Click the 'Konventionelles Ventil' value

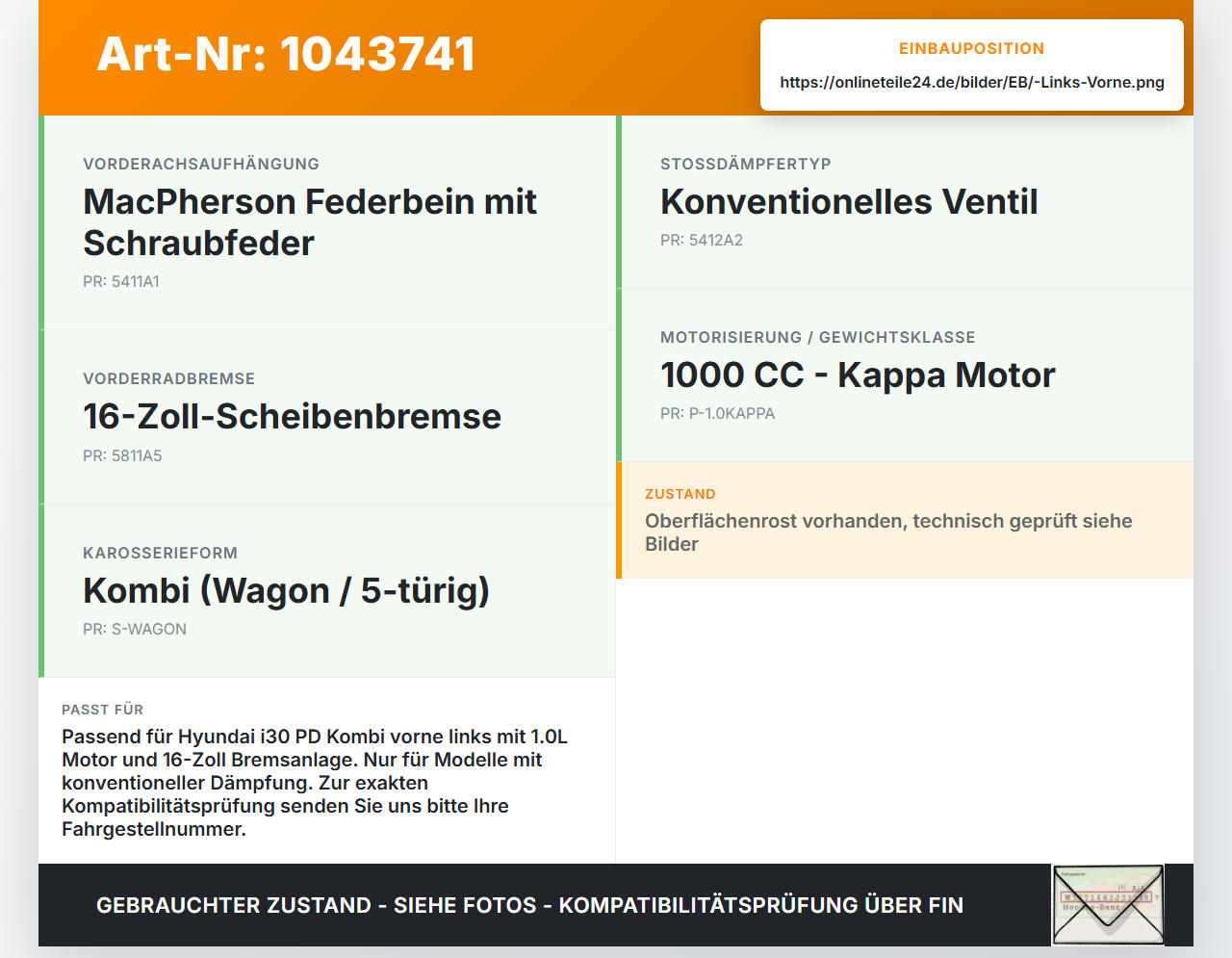[x=849, y=201]
